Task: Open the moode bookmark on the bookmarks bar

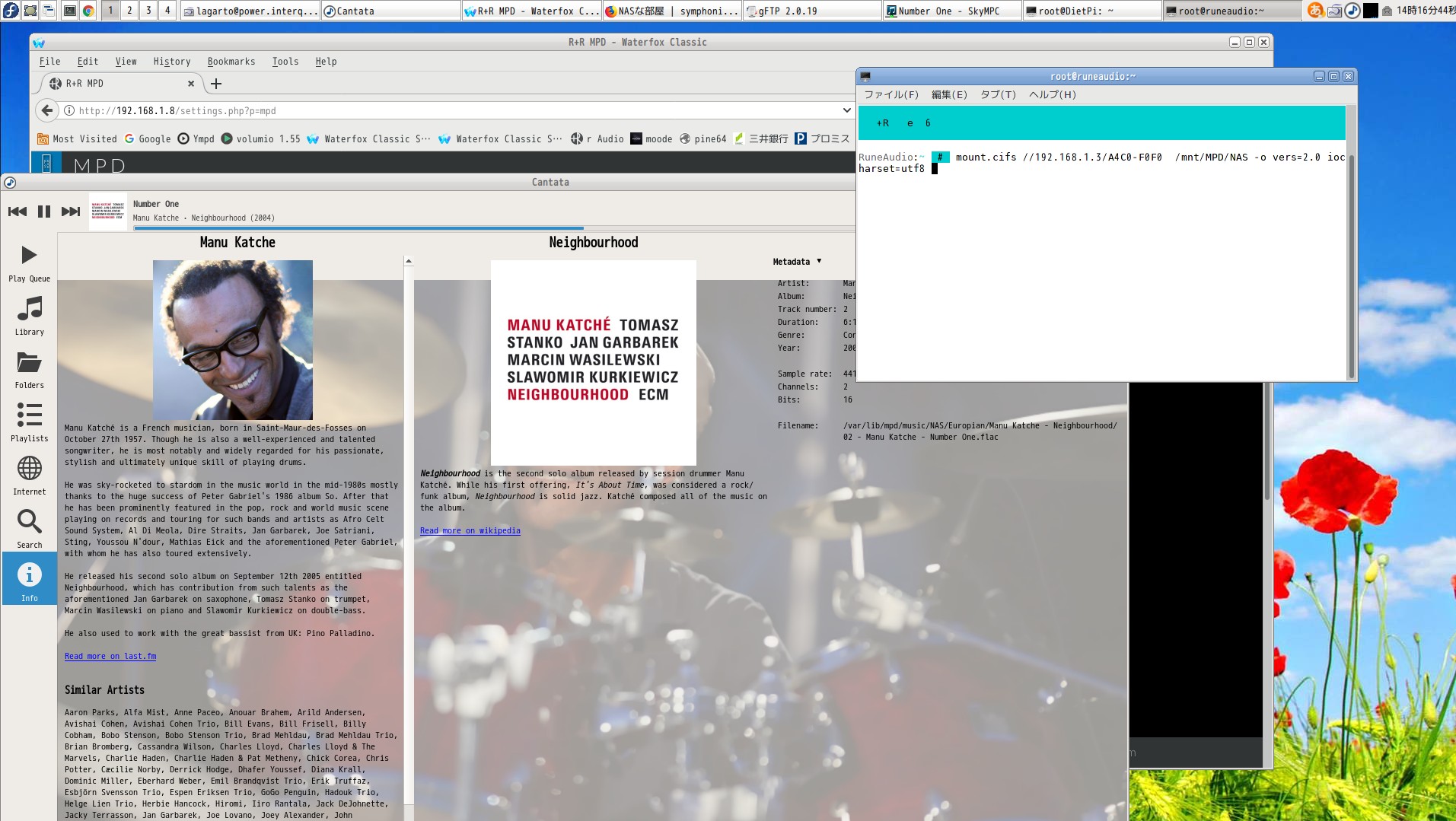Action: tap(652, 138)
